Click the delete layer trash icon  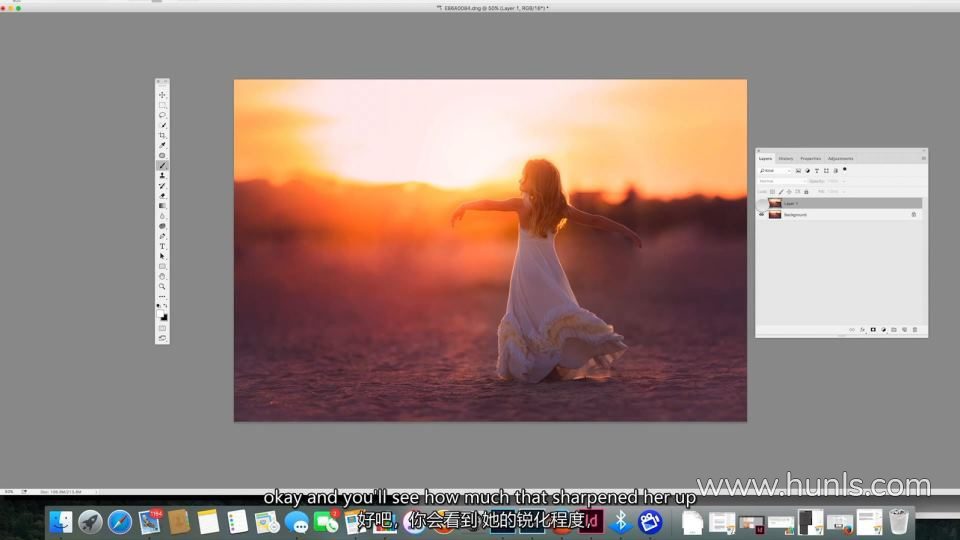914,329
